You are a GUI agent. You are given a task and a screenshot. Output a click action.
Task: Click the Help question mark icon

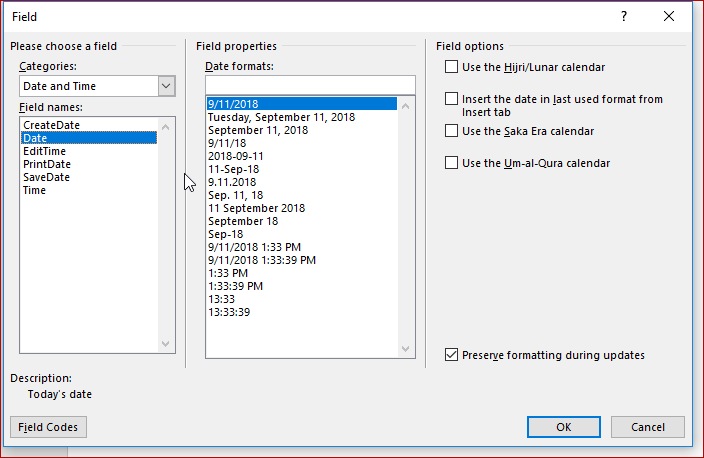[624, 17]
